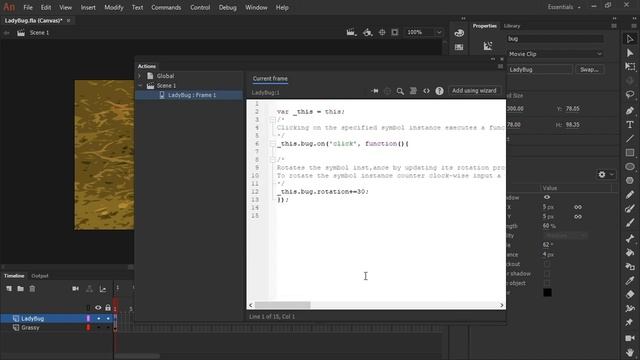Click the Swap... button

coord(589,70)
